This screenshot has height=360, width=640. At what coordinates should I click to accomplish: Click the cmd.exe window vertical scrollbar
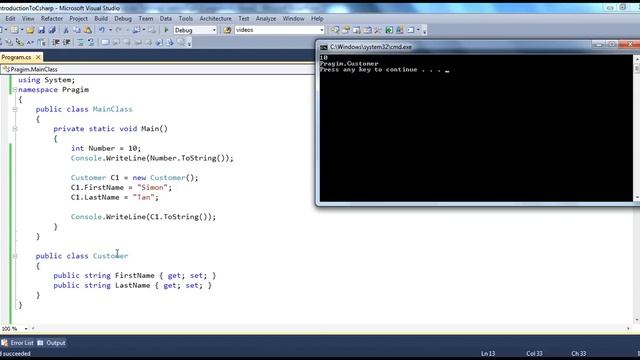click(637, 127)
